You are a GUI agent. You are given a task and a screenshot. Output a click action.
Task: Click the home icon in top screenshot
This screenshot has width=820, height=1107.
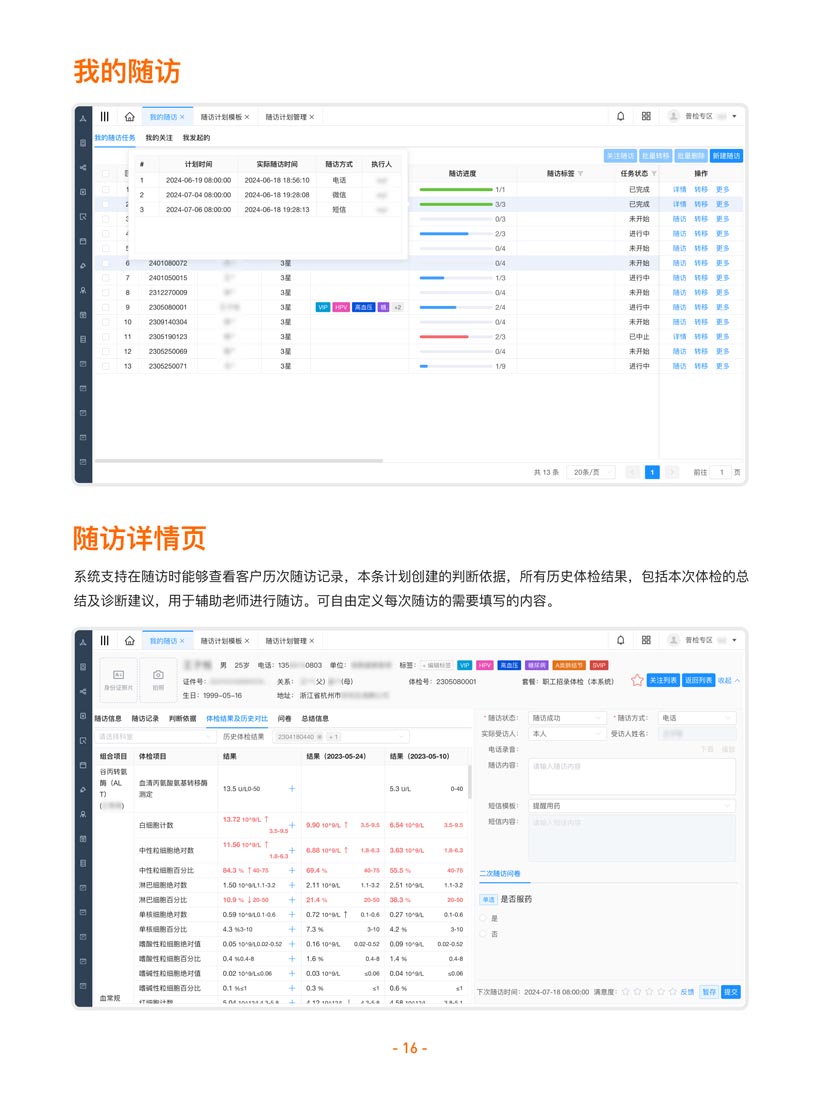pos(129,117)
